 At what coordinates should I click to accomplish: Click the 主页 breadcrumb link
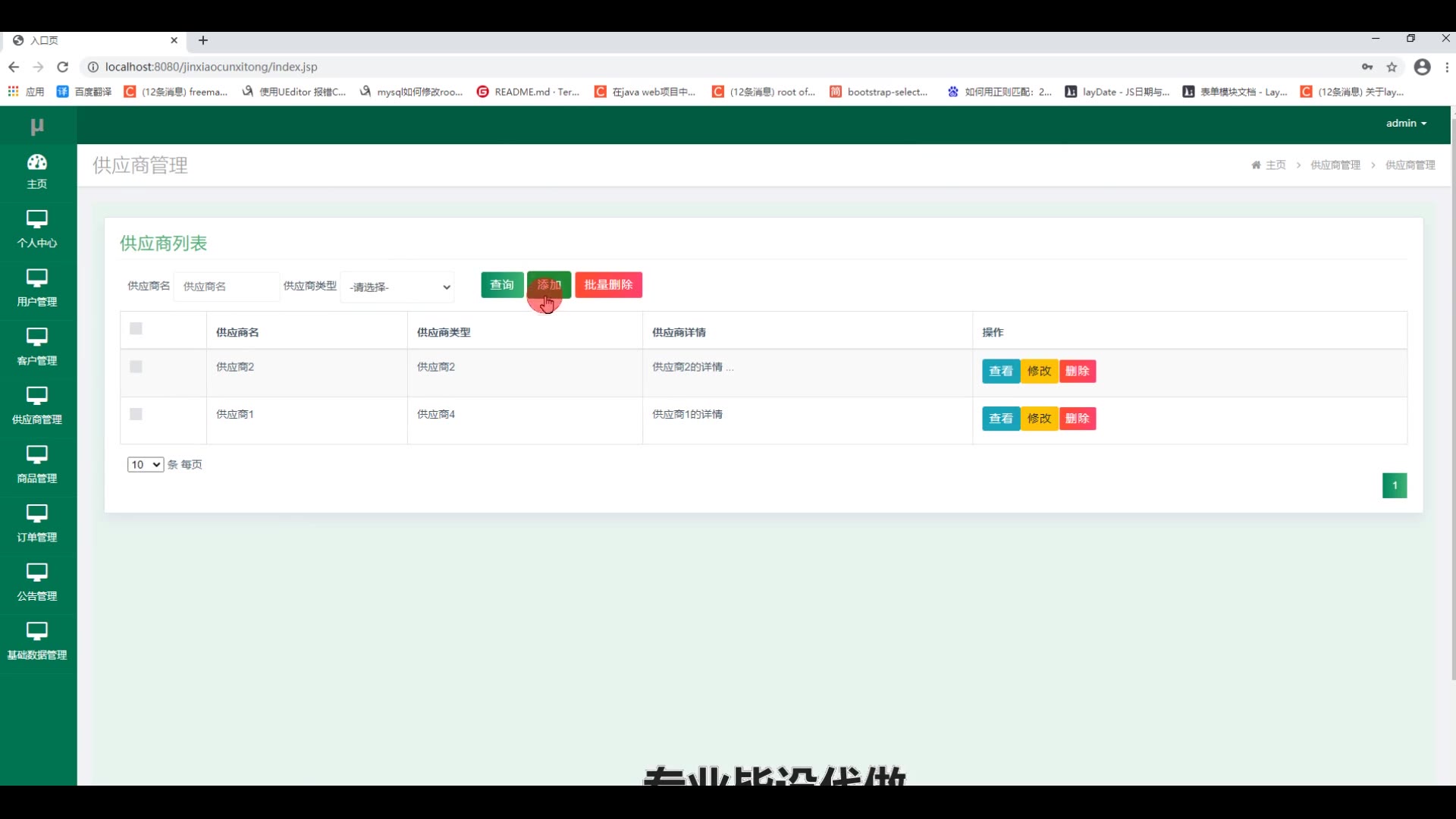pos(1276,165)
